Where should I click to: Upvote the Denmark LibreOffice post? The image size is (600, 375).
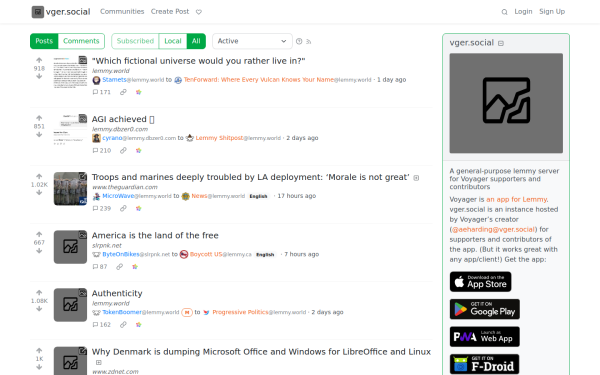point(39,351)
